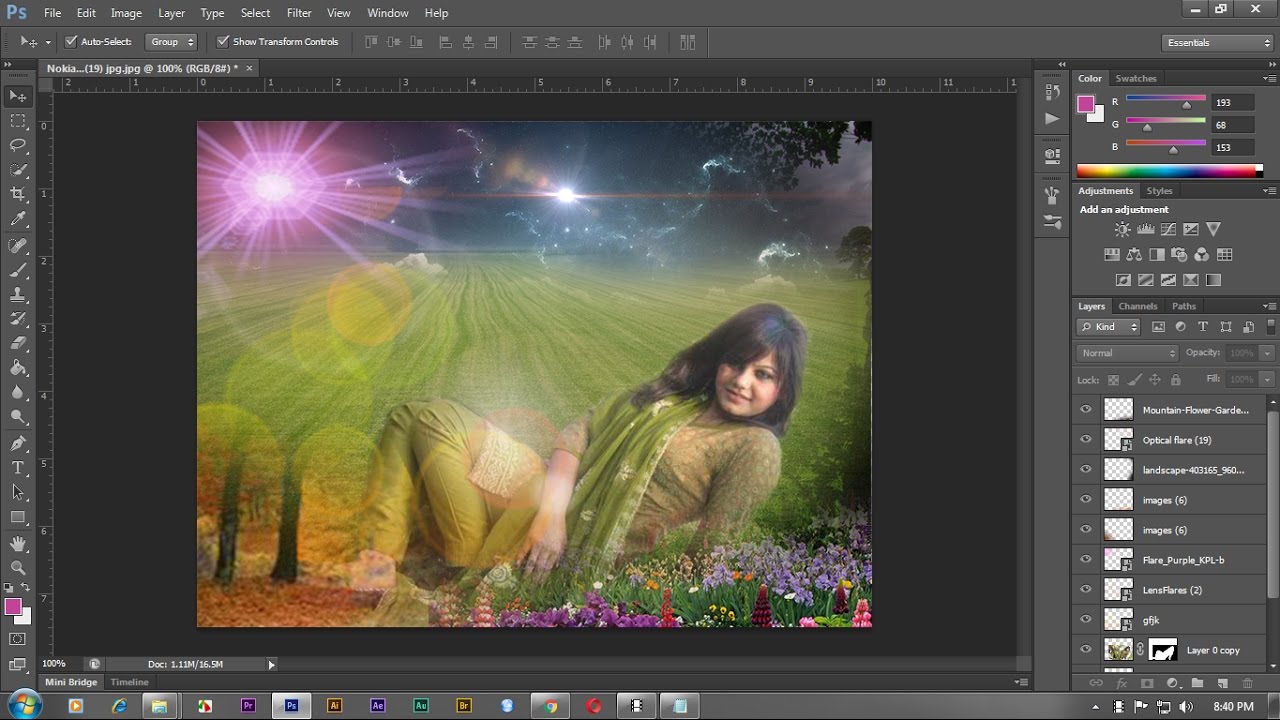Switch to the Timeline tab
Screen dimensions: 1280x720
pyautogui.click(x=129, y=682)
